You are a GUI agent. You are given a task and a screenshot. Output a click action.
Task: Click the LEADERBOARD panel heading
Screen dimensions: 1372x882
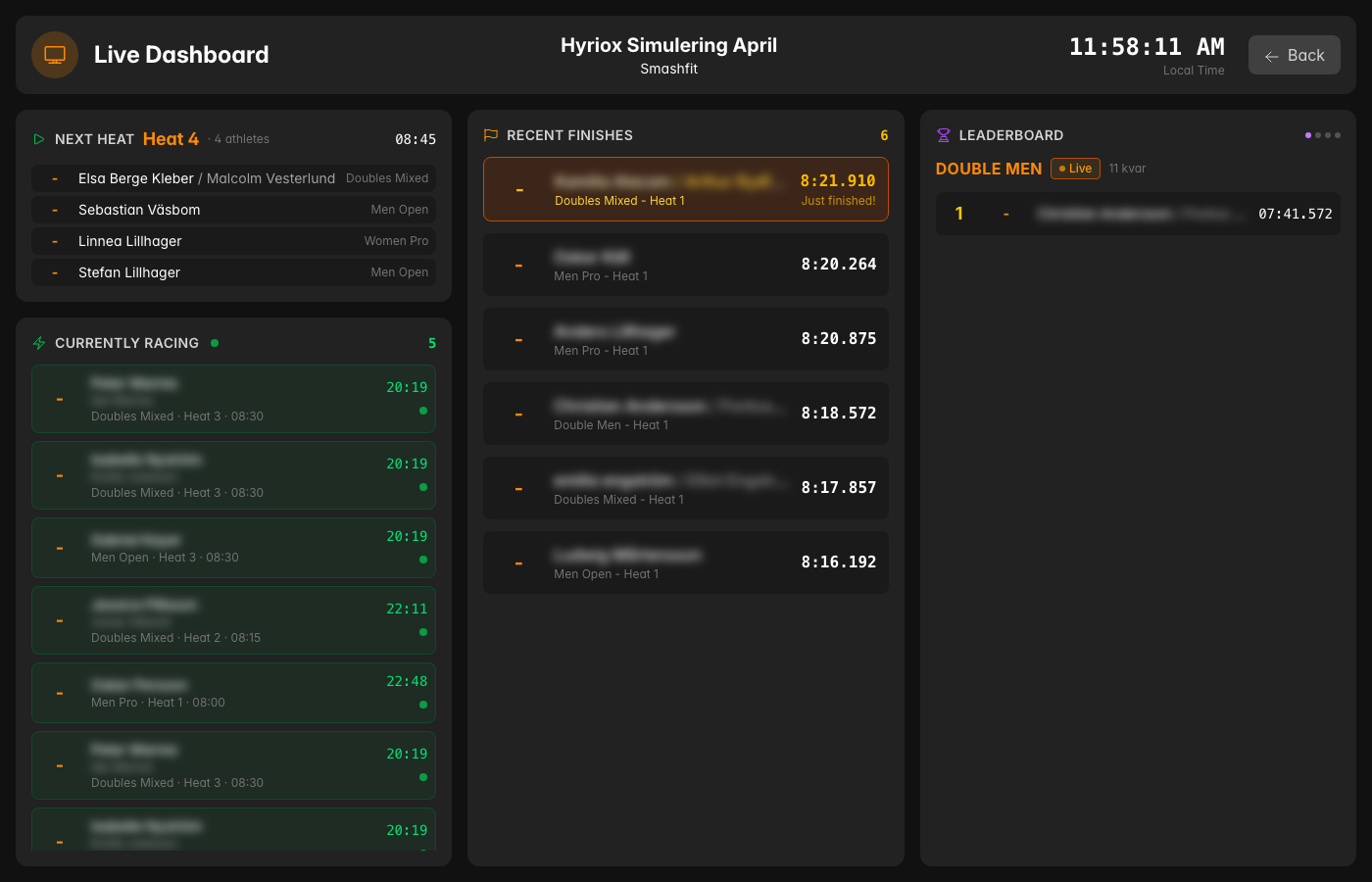(x=1010, y=135)
